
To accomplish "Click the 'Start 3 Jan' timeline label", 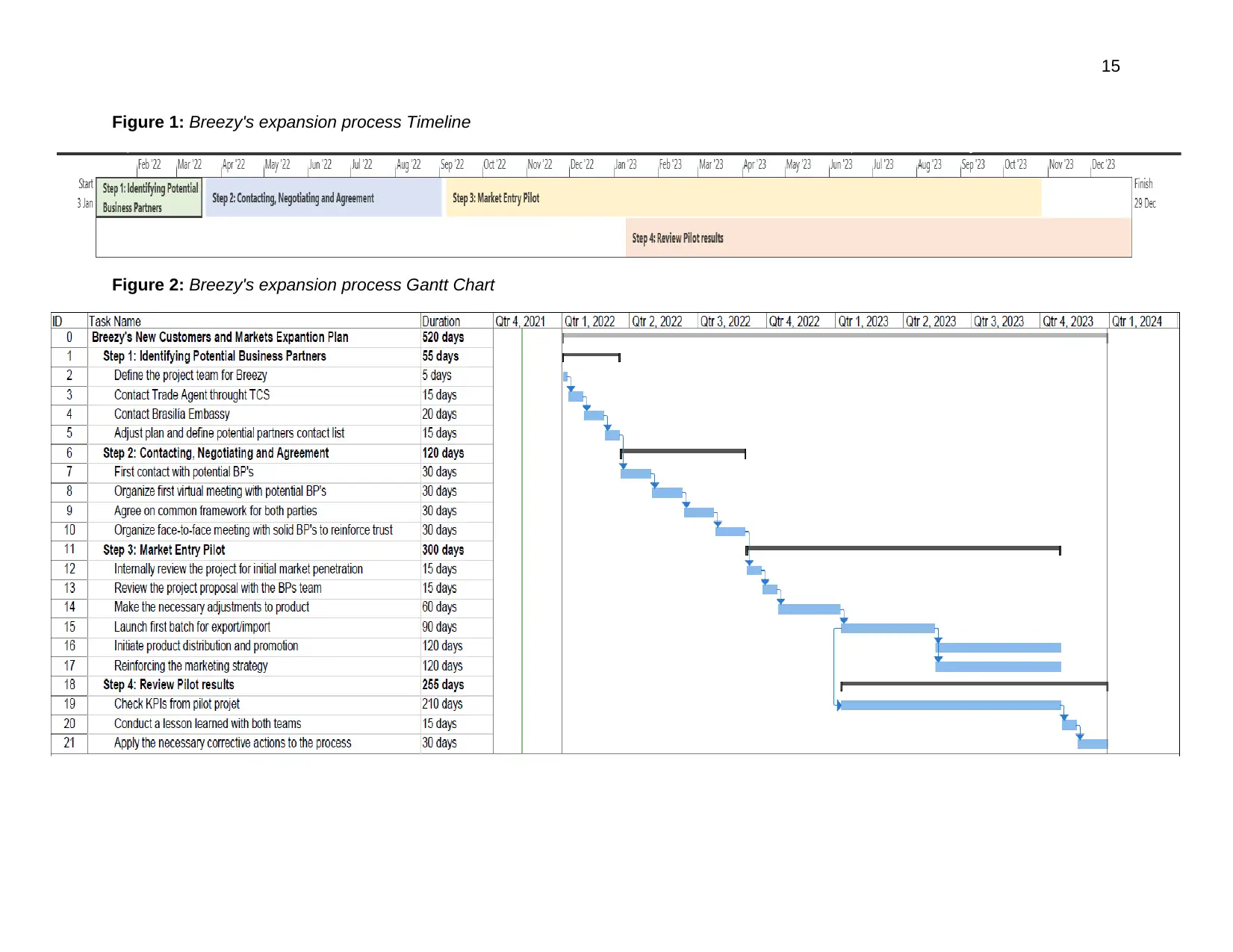I will pos(85,193).
